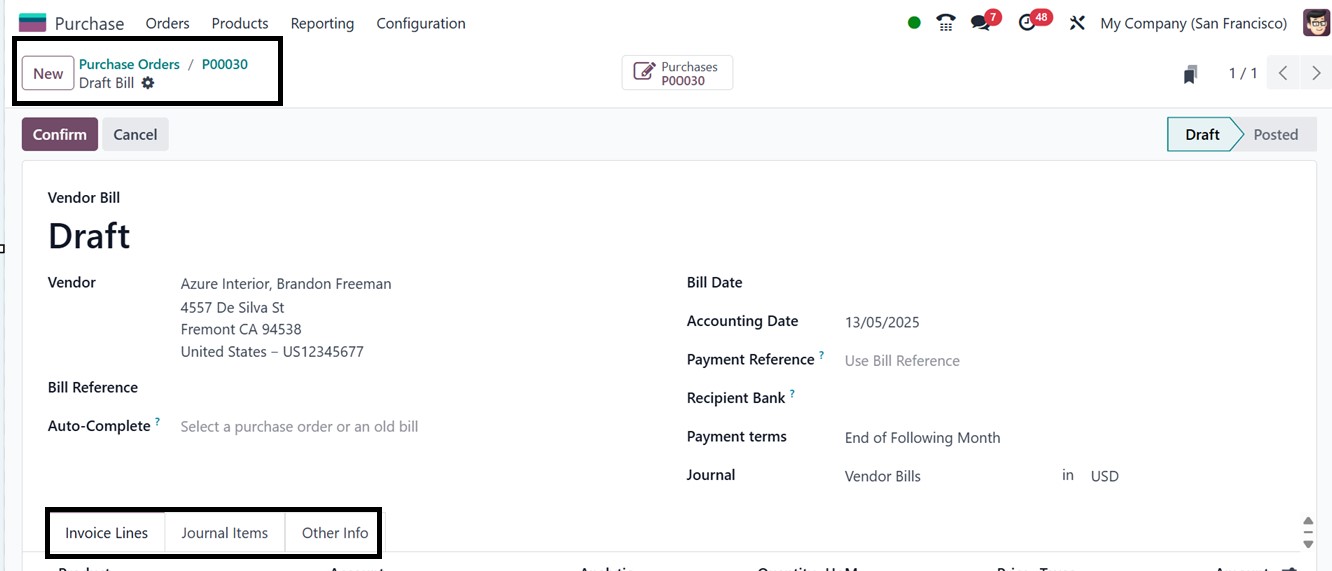Click the user avatar in top bar
The height and width of the screenshot is (571, 1332).
point(1316,23)
